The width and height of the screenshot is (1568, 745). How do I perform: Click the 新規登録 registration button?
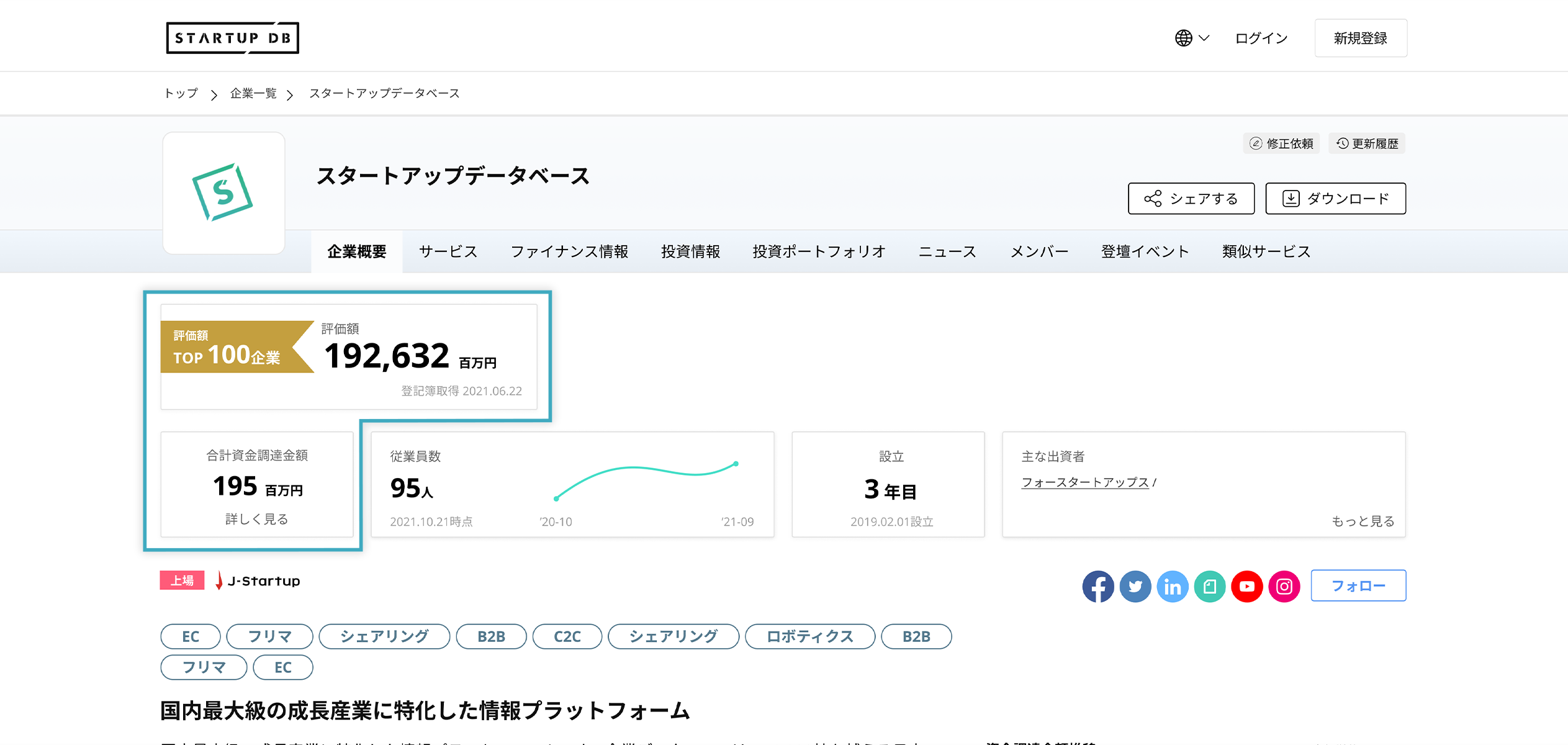(1359, 37)
